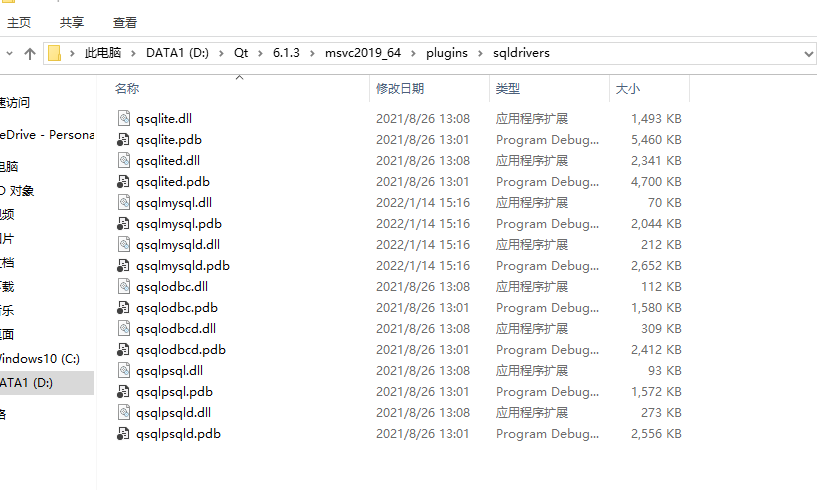Click the qsqlpsqld.pdb file icon
The width and height of the screenshot is (817, 490).
pos(123,434)
